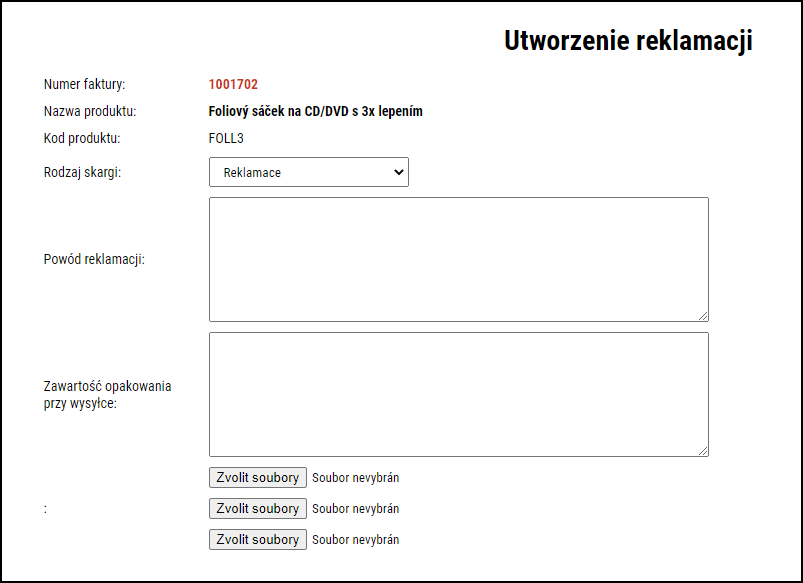This screenshot has height=583, width=803.
Task: Click the Zawartość opakowania przy wysyłce label
Action: 108,394
